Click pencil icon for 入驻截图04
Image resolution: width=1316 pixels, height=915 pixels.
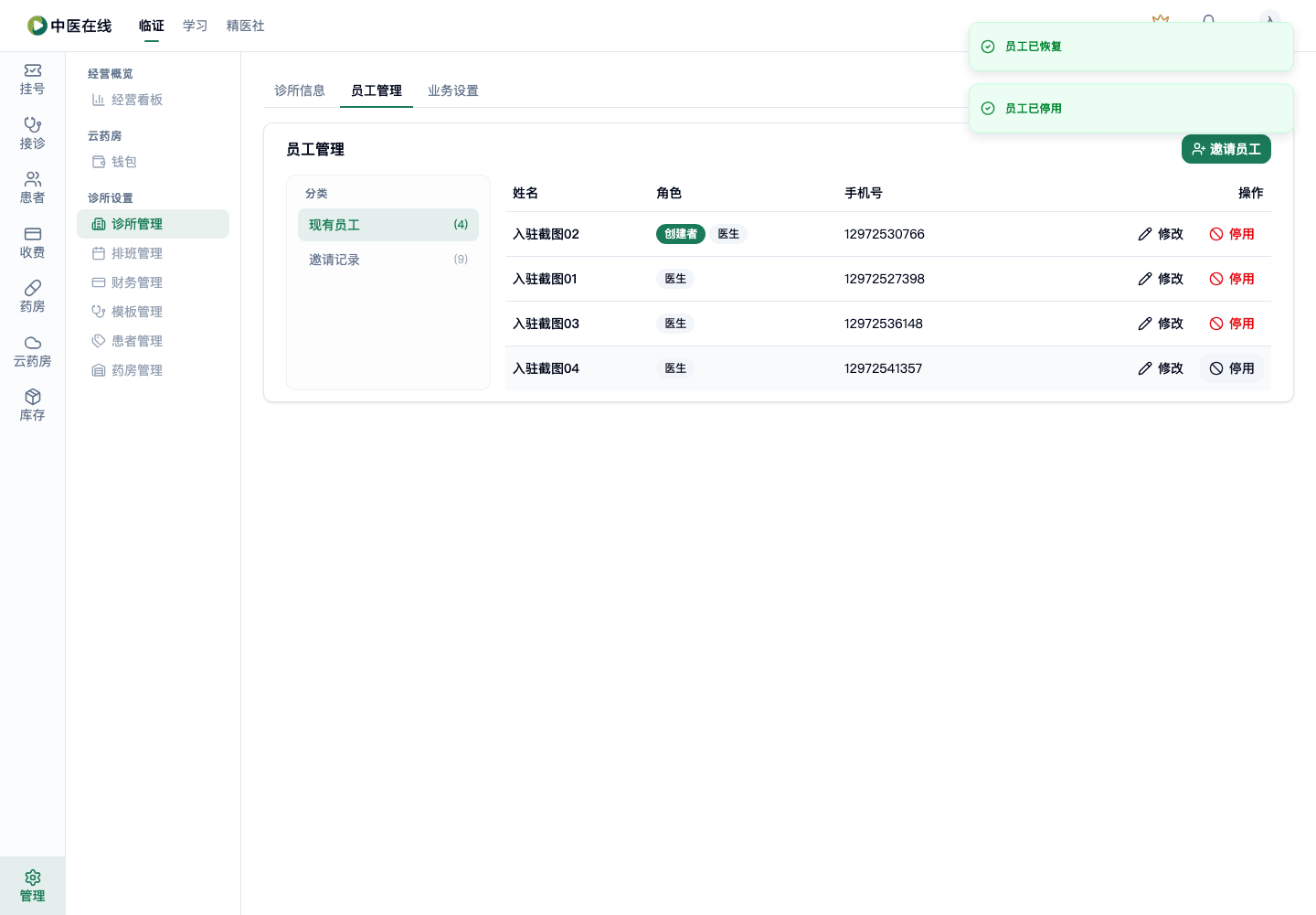tap(1145, 368)
